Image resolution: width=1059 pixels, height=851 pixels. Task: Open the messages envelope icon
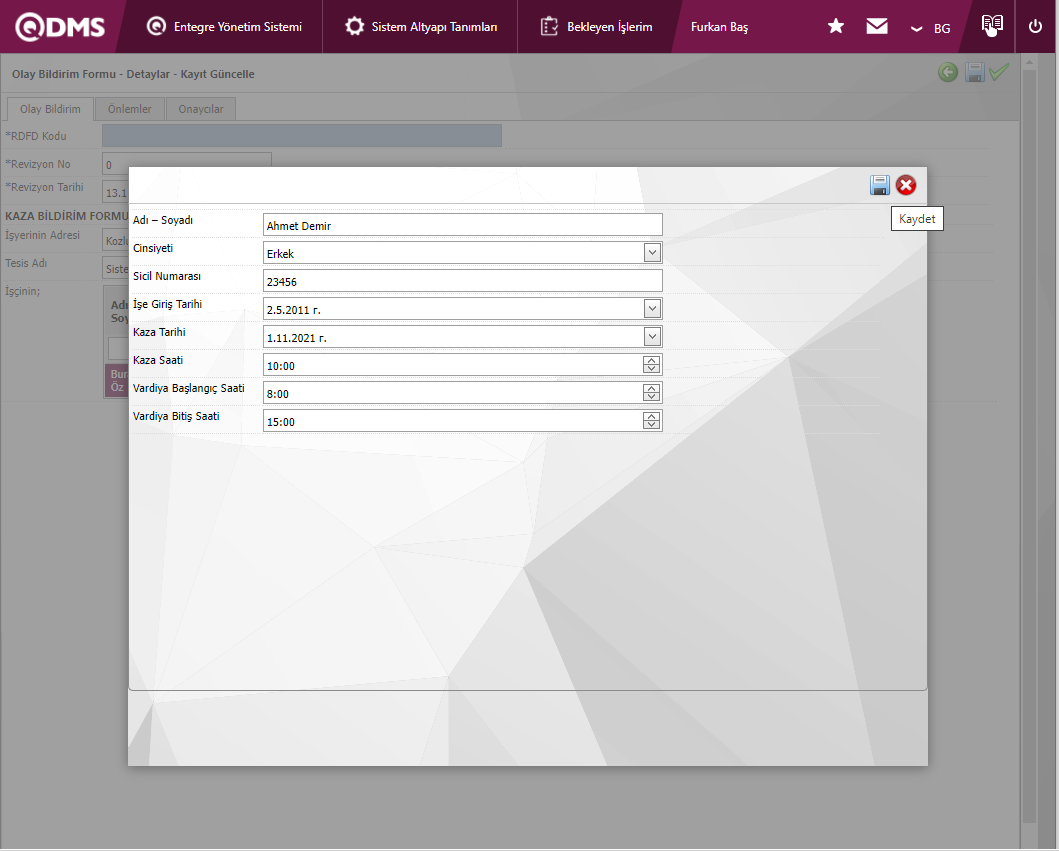click(877, 27)
